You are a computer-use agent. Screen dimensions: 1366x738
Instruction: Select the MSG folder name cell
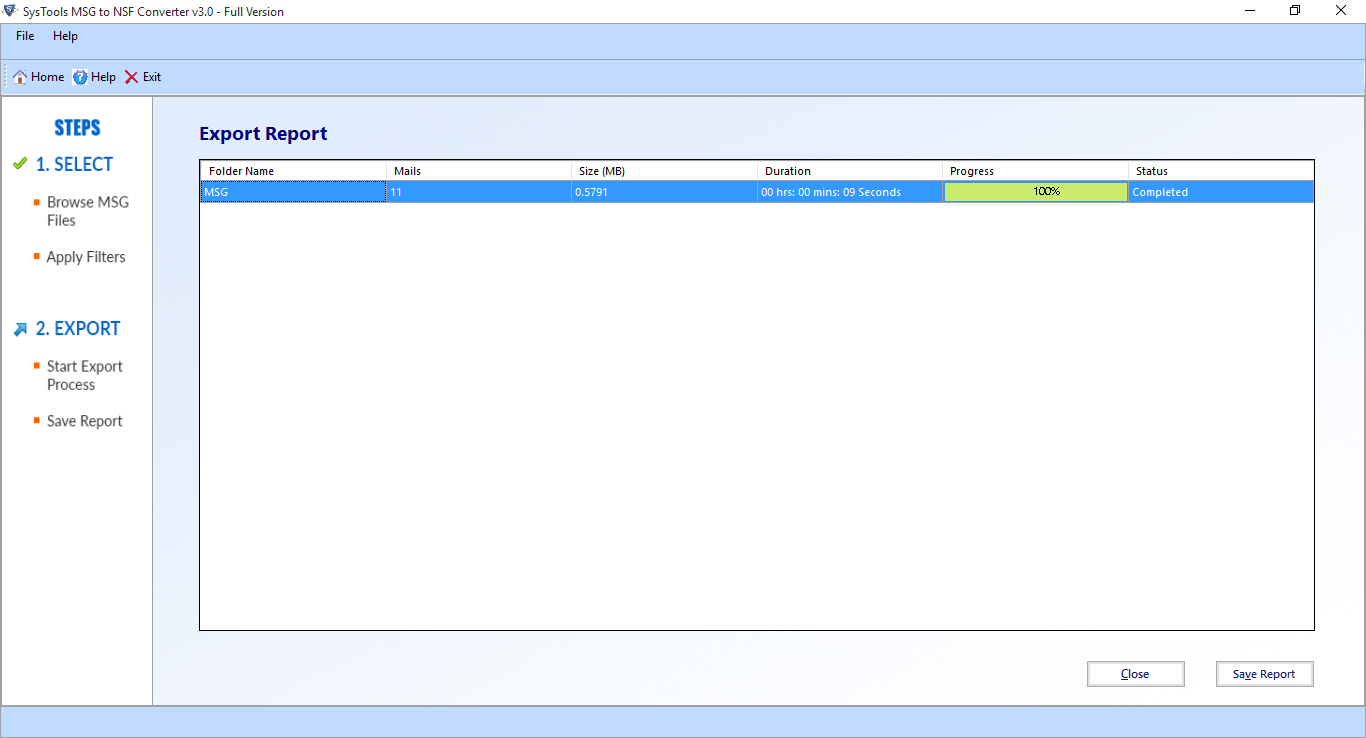(x=293, y=192)
